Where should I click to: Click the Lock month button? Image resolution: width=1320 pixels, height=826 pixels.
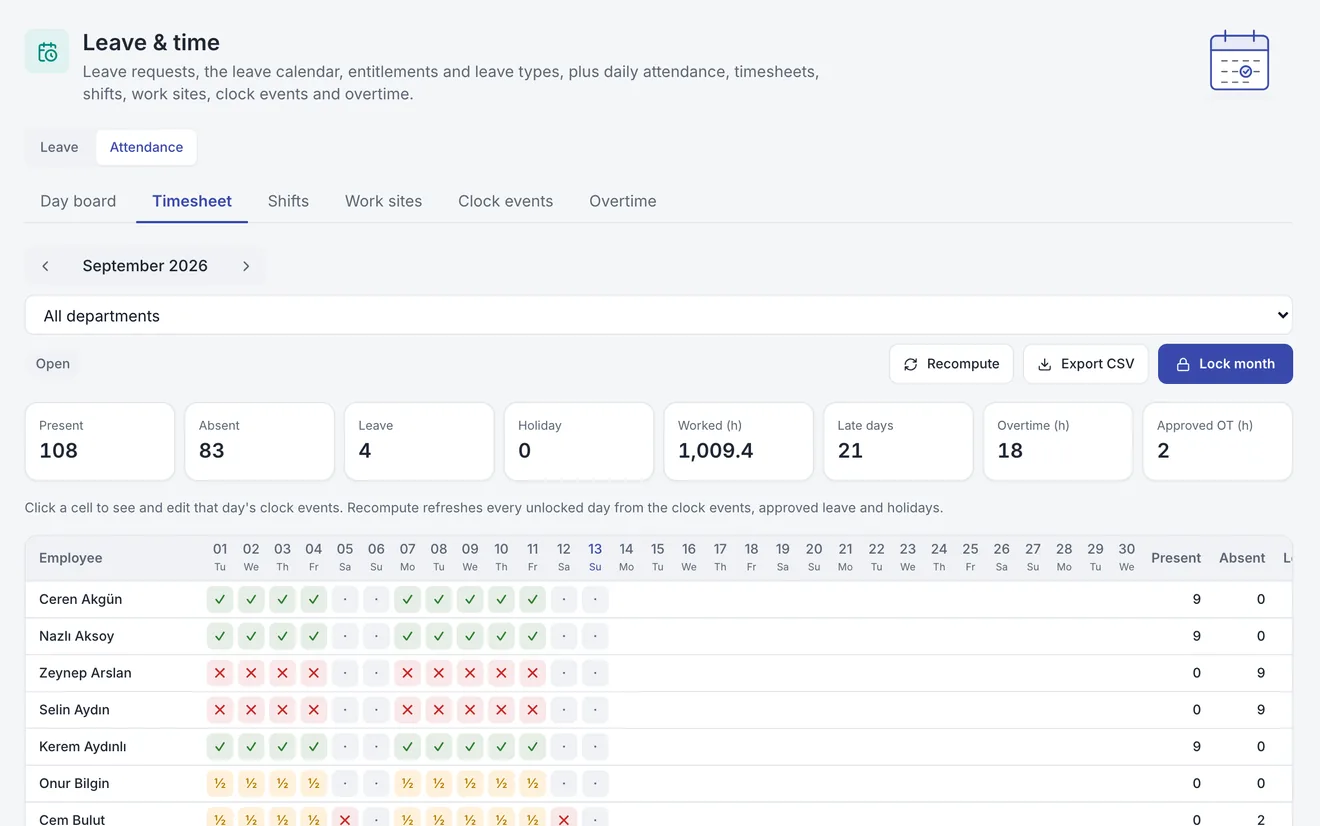[1225, 364]
